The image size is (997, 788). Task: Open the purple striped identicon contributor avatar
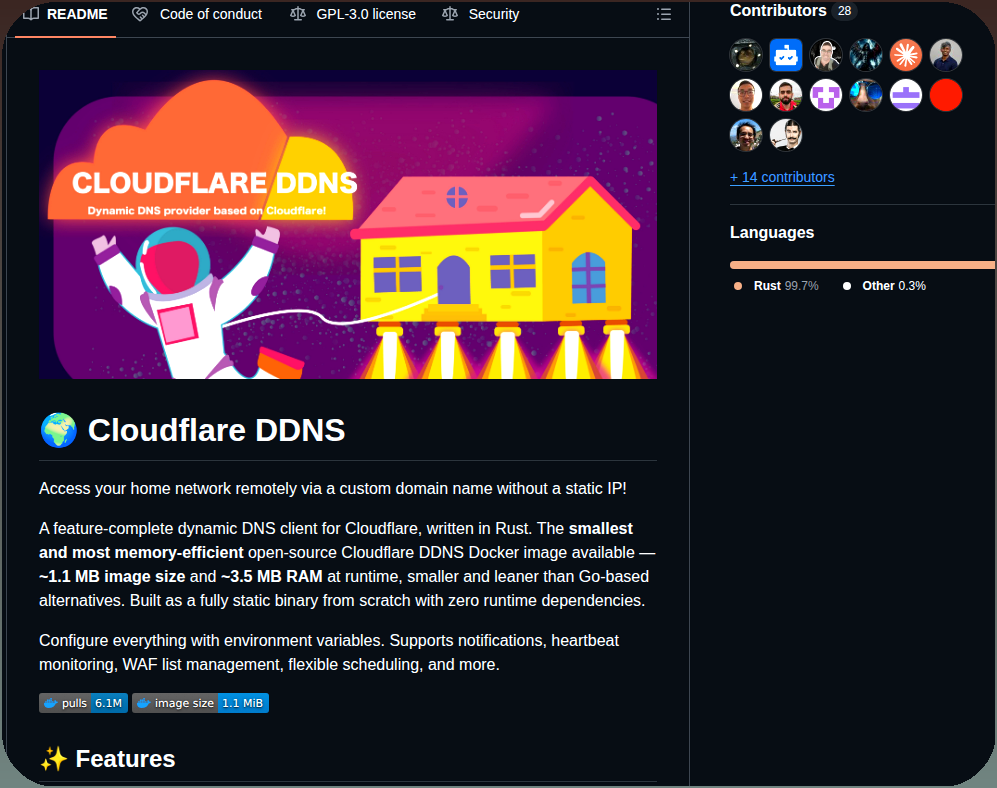(906, 95)
